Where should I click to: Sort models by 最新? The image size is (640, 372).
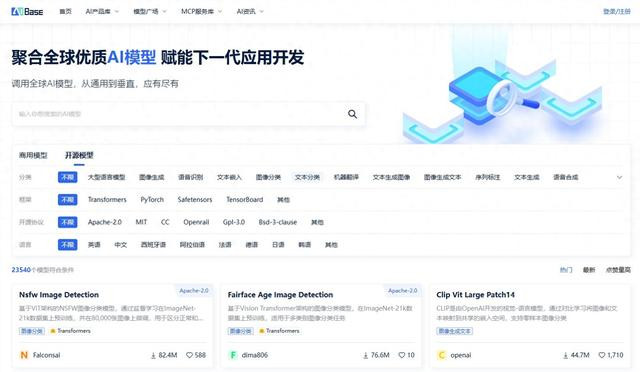coord(589,270)
